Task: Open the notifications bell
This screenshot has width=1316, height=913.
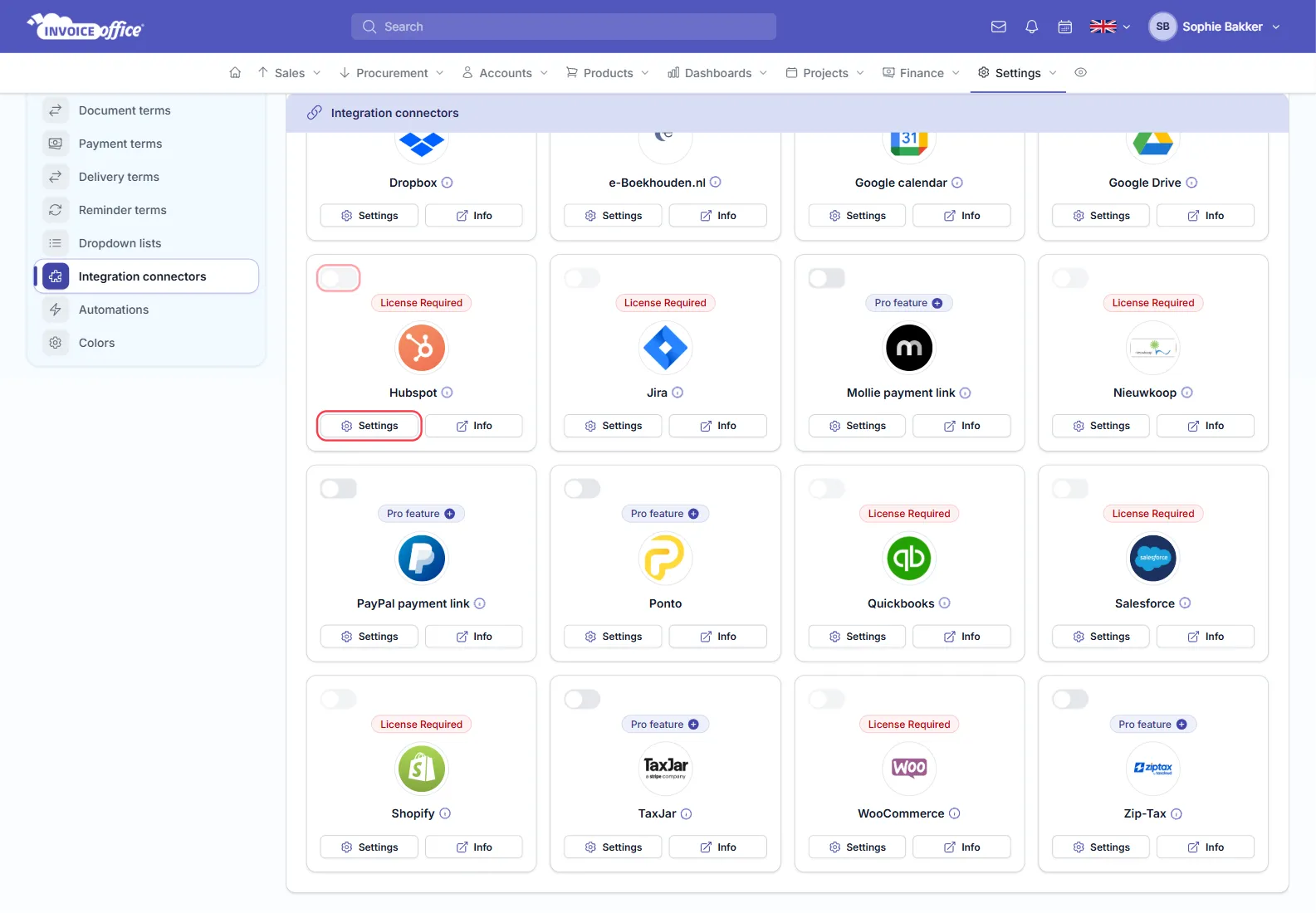Action: pos(1032,27)
